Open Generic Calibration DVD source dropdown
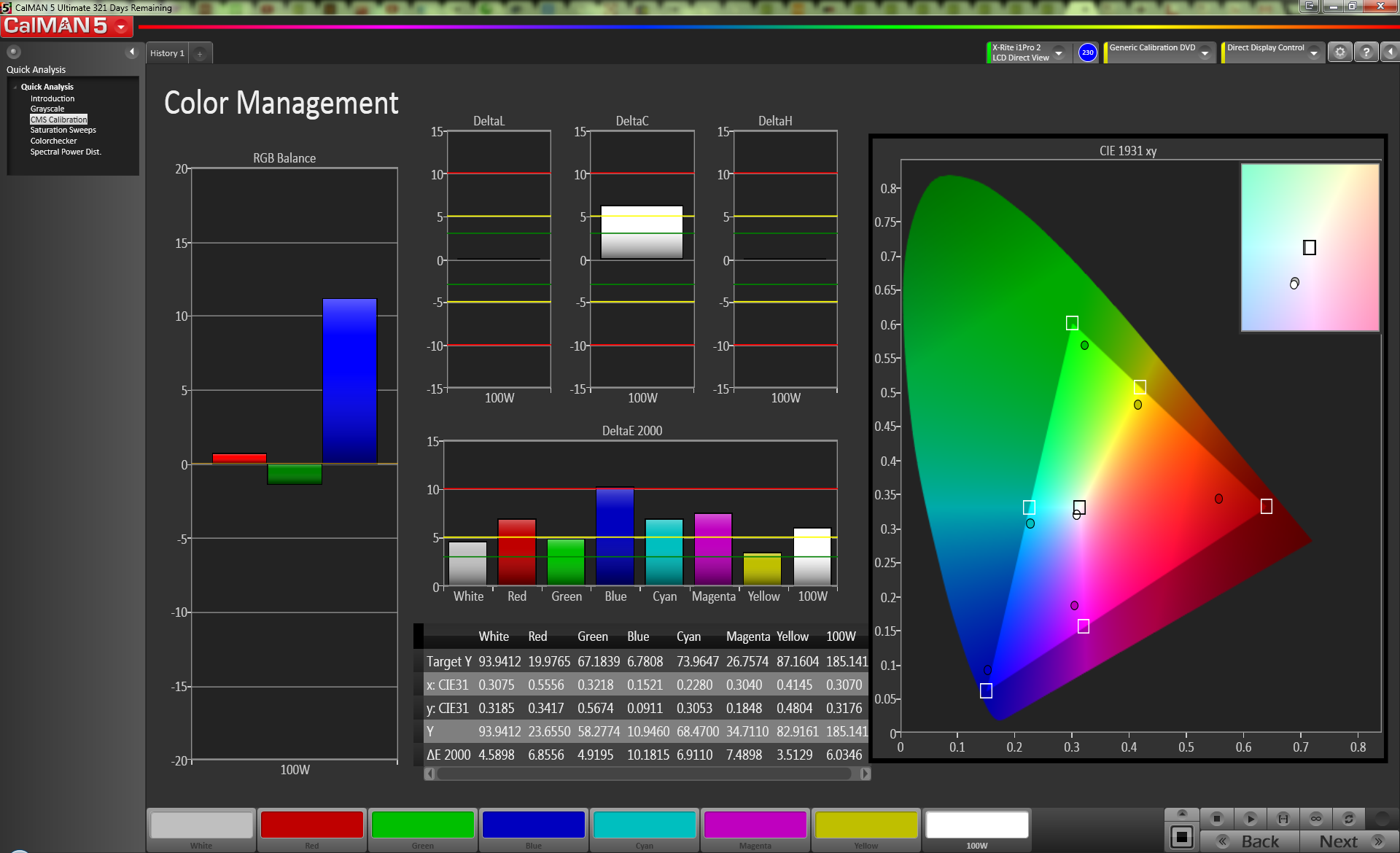This screenshot has width=1400, height=853. click(x=1205, y=52)
